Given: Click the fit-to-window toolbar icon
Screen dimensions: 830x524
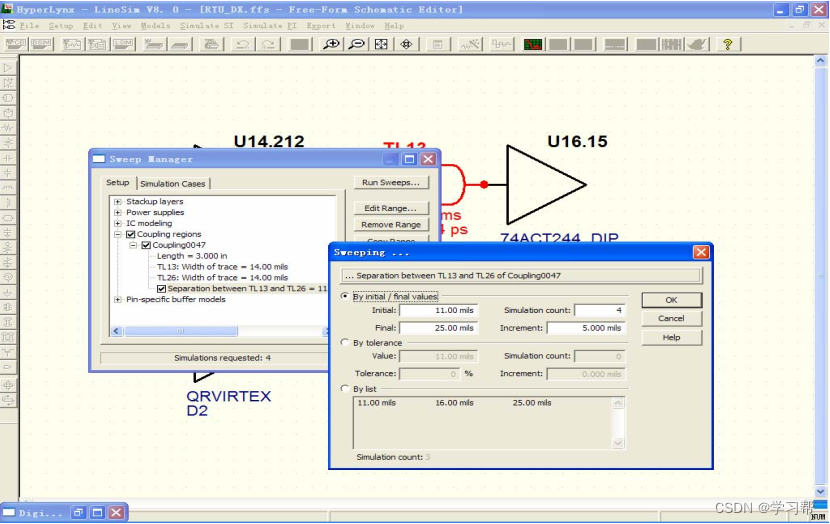Looking at the screenshot, I should click(381, 44).
